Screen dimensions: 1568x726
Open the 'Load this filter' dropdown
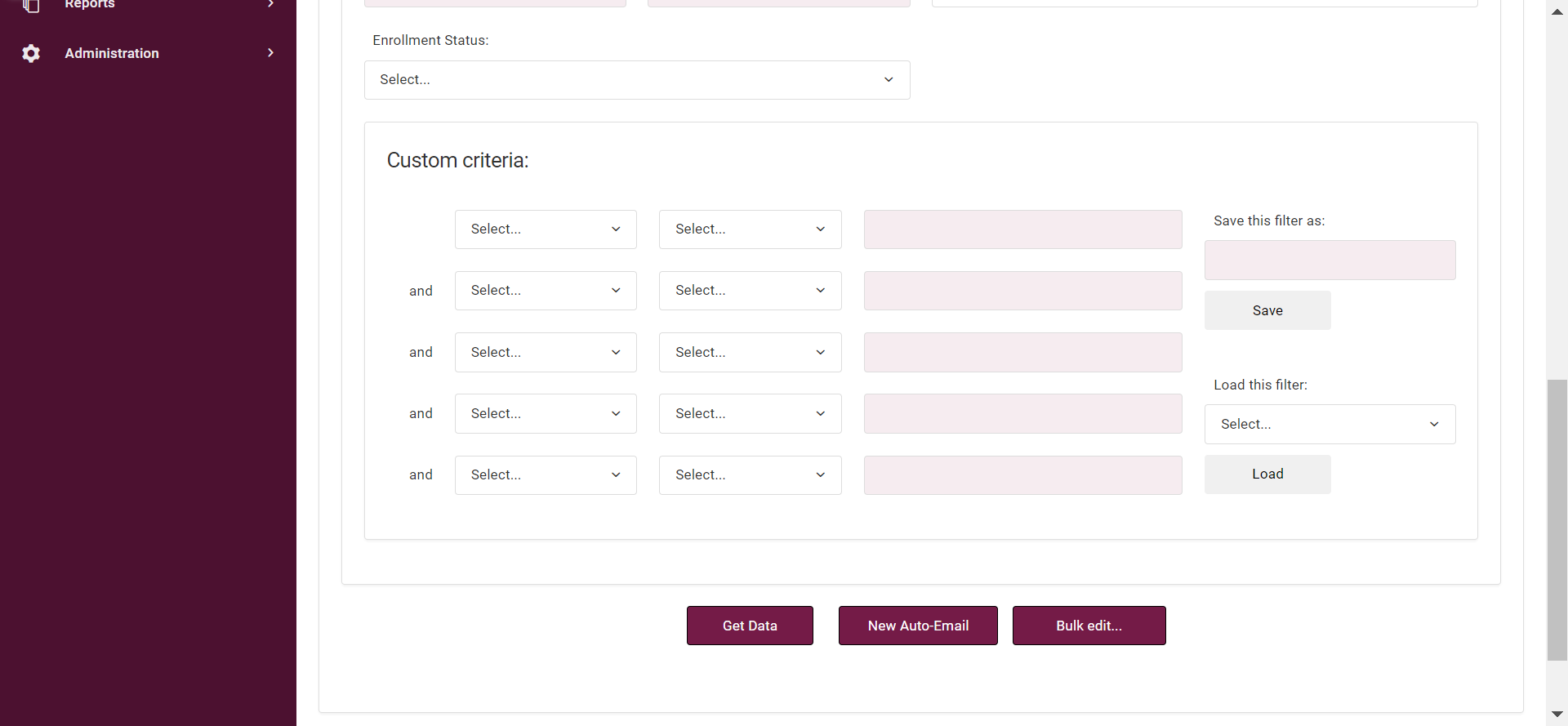click(1329, 425)
